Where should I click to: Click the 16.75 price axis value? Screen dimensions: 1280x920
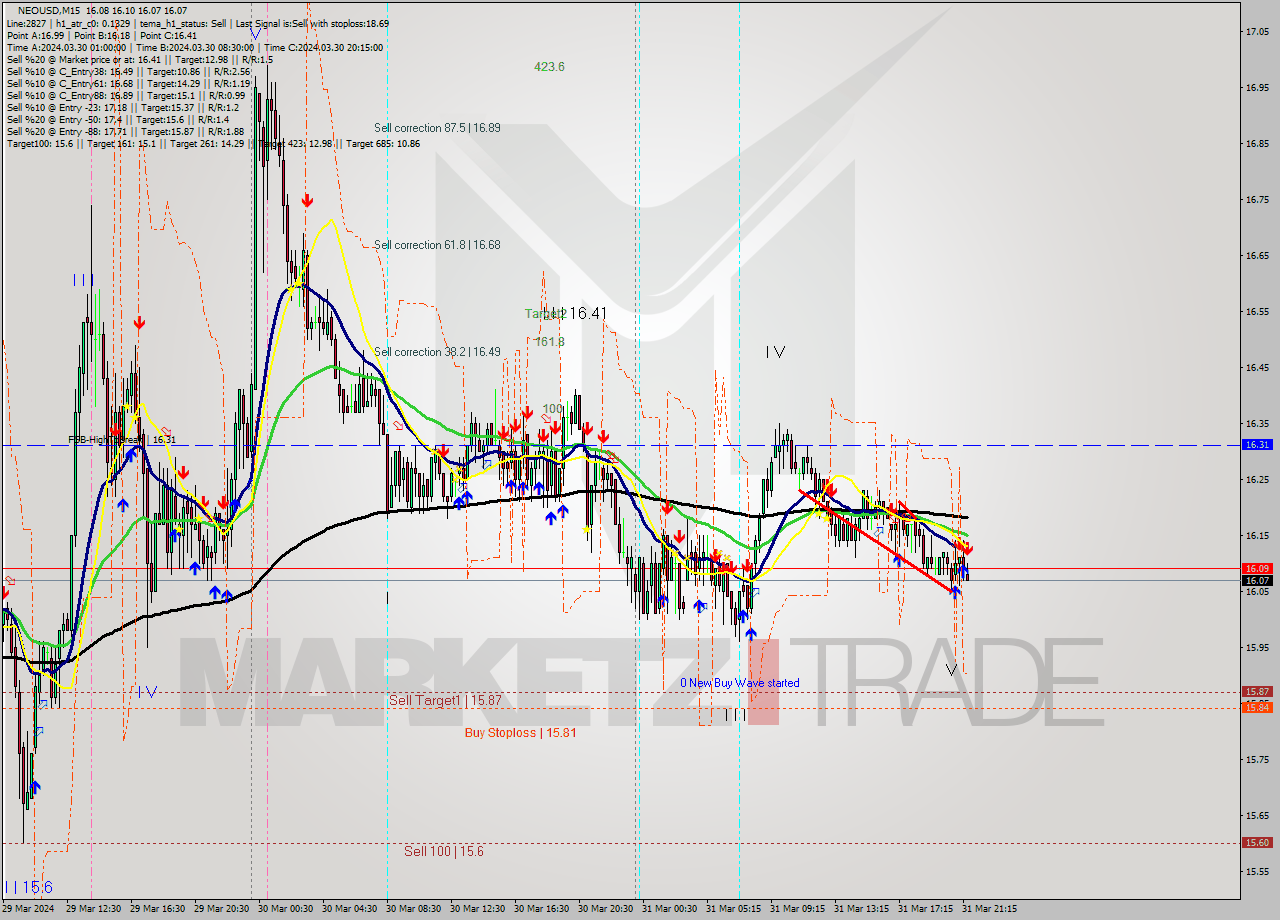tap(1256, 200)
